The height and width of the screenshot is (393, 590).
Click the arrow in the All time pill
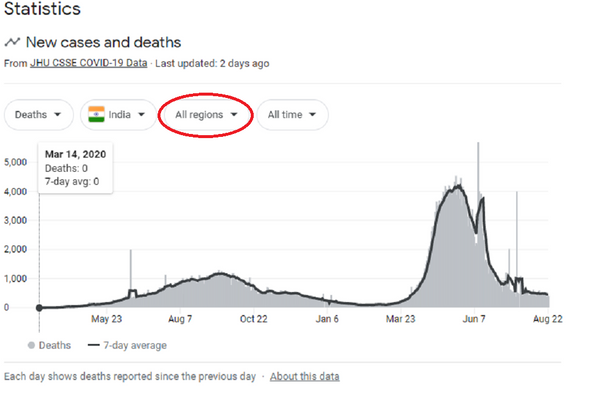[312, 114]
